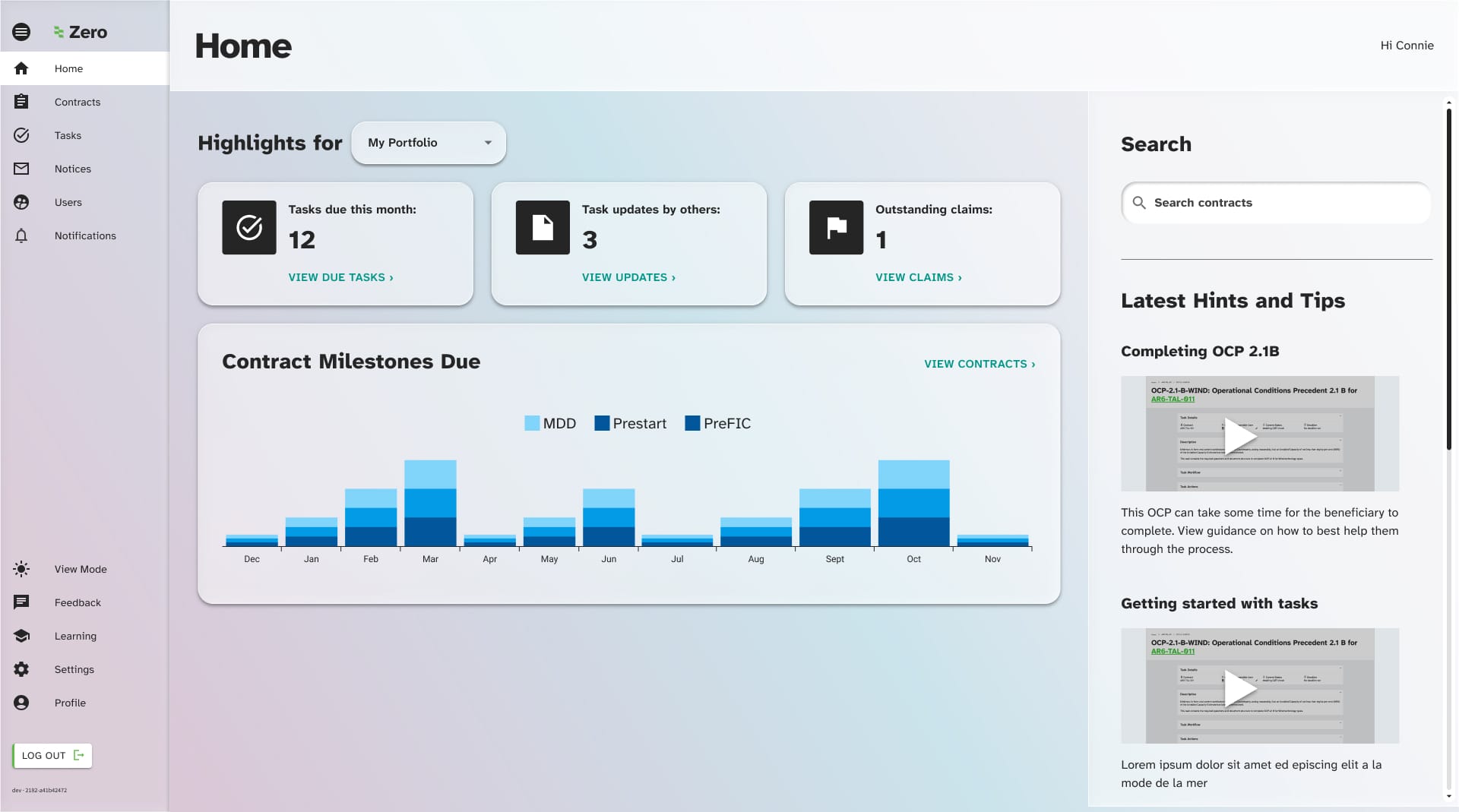Click the Feedback speech bubble icon
This screenshot has height=812, width=1459.
pyautogui.click(x=21, y=602)
